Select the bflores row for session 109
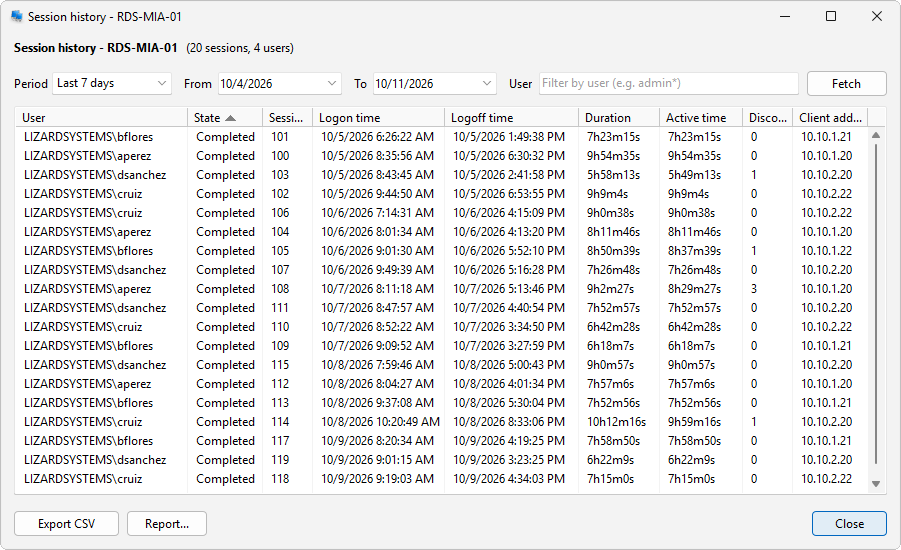The image size is (901, 550). 441,345
